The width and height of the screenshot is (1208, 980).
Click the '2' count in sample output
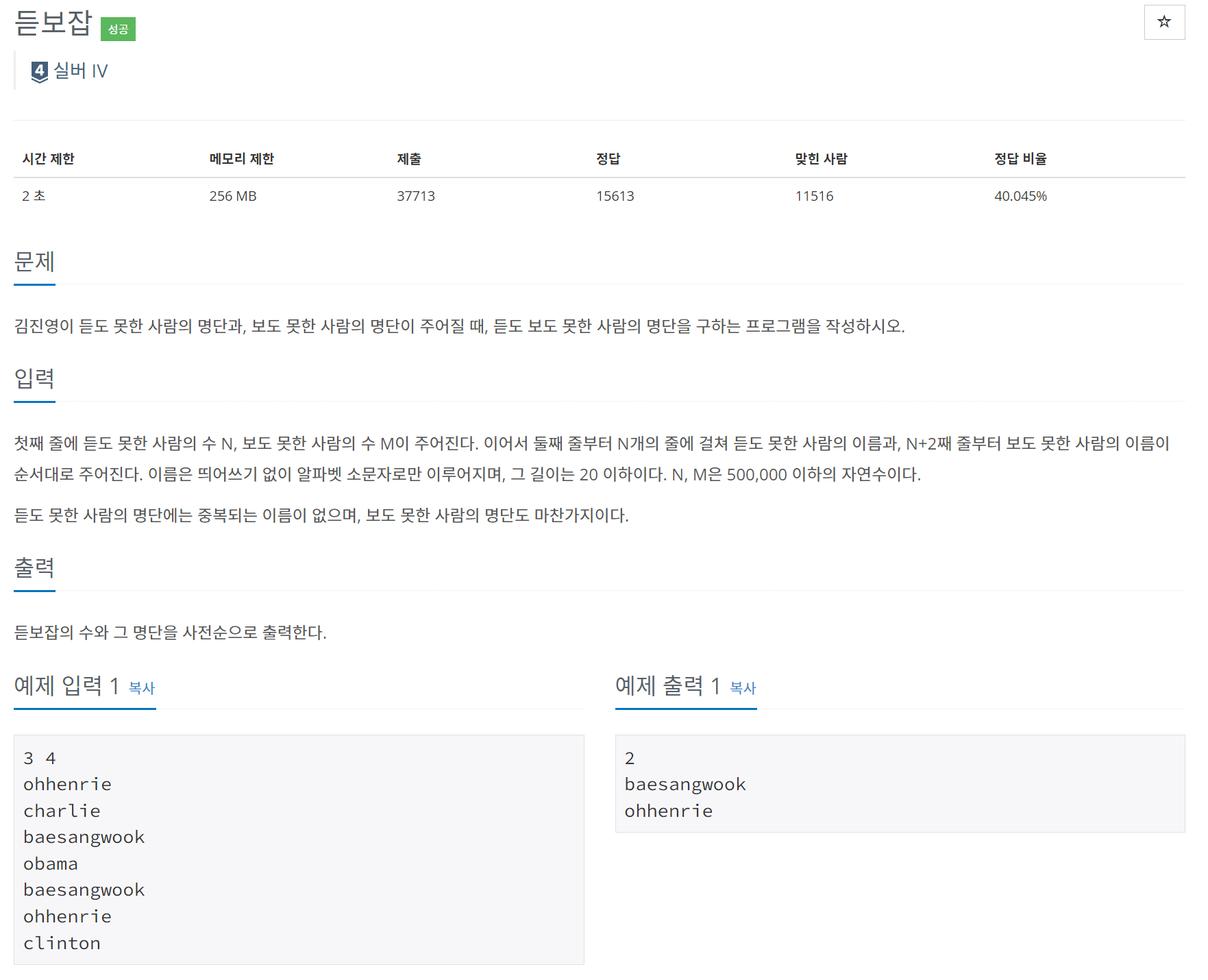coord(630,759)
